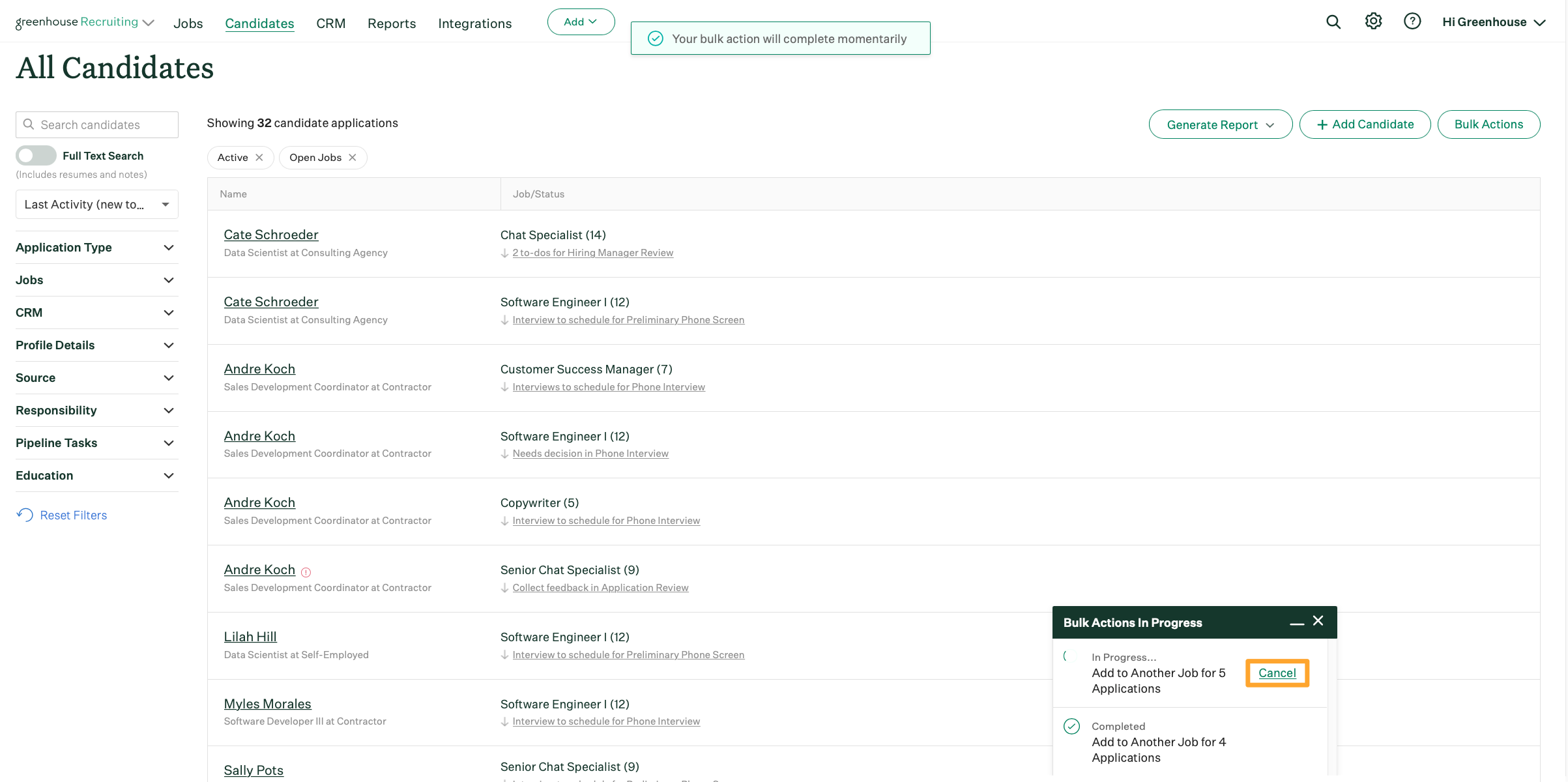The width and height of the screenshot is (1568, 782).
Task: Cancel the in-progress bulk action
Action: [x=1277, y=673]
